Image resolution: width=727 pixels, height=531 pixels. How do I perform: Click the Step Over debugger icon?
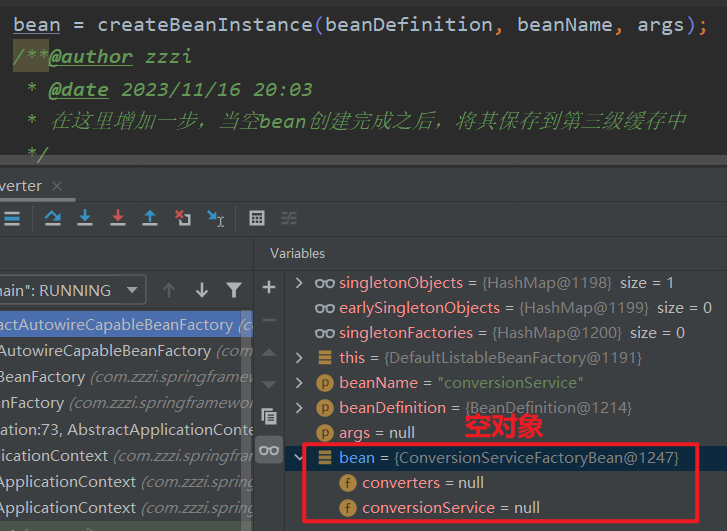point(52,218)
